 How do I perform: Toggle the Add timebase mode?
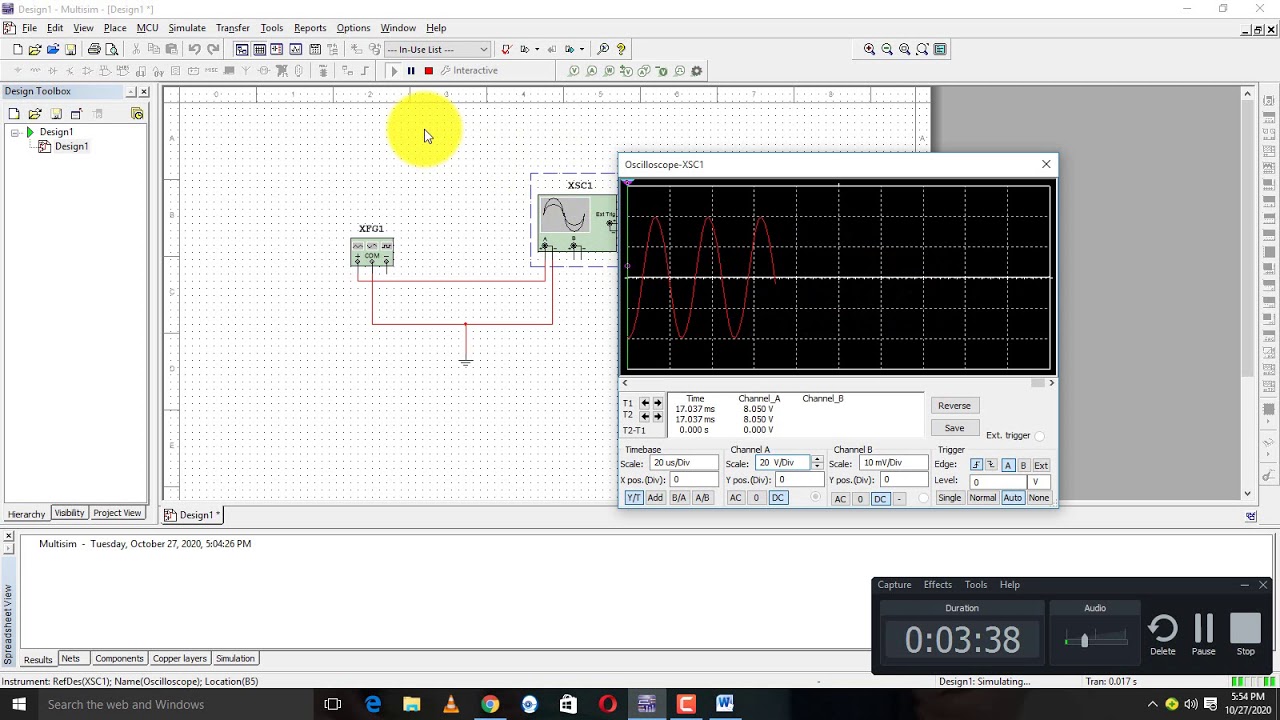655,498
